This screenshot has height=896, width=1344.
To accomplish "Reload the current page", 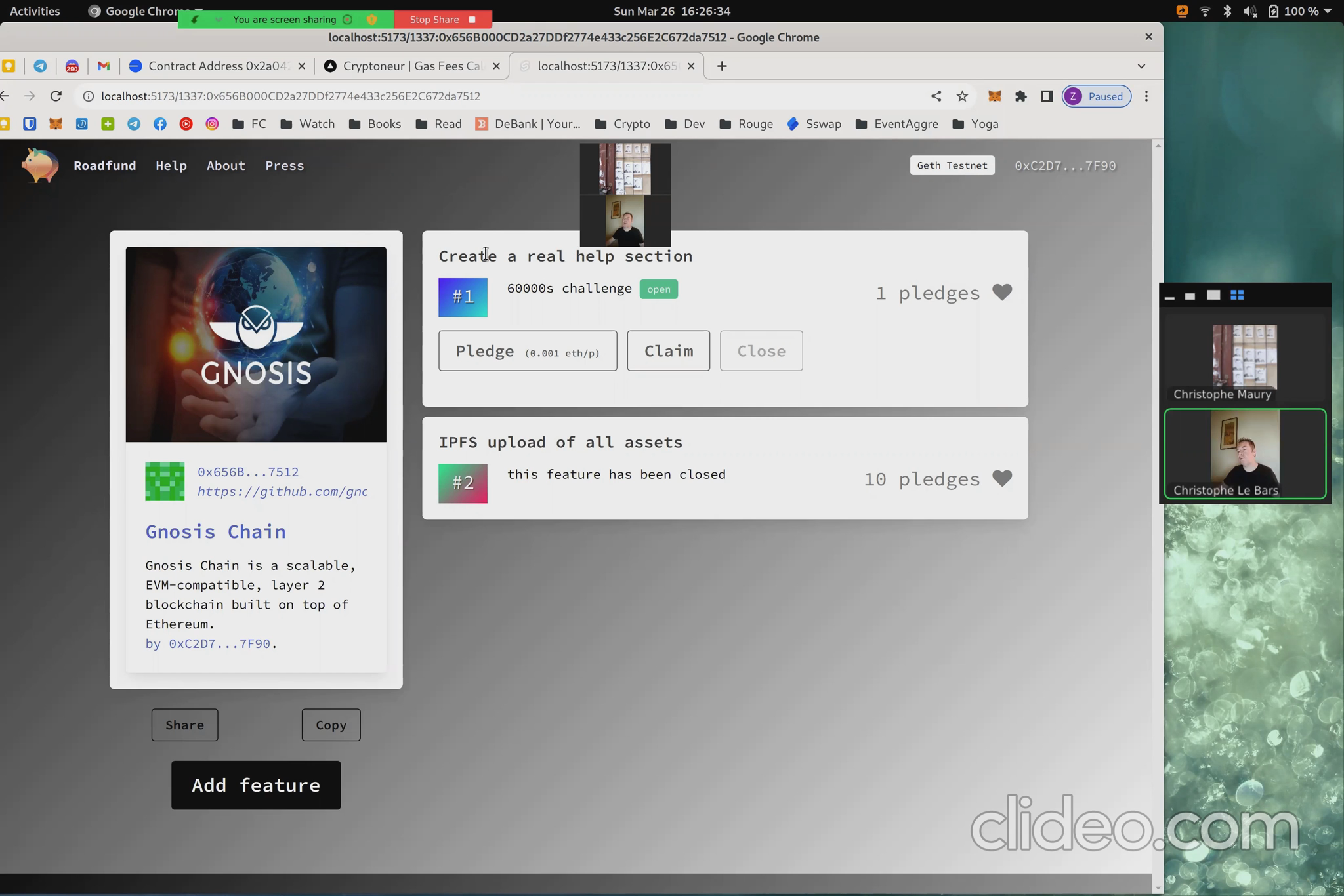I will (x=56, y=96).
